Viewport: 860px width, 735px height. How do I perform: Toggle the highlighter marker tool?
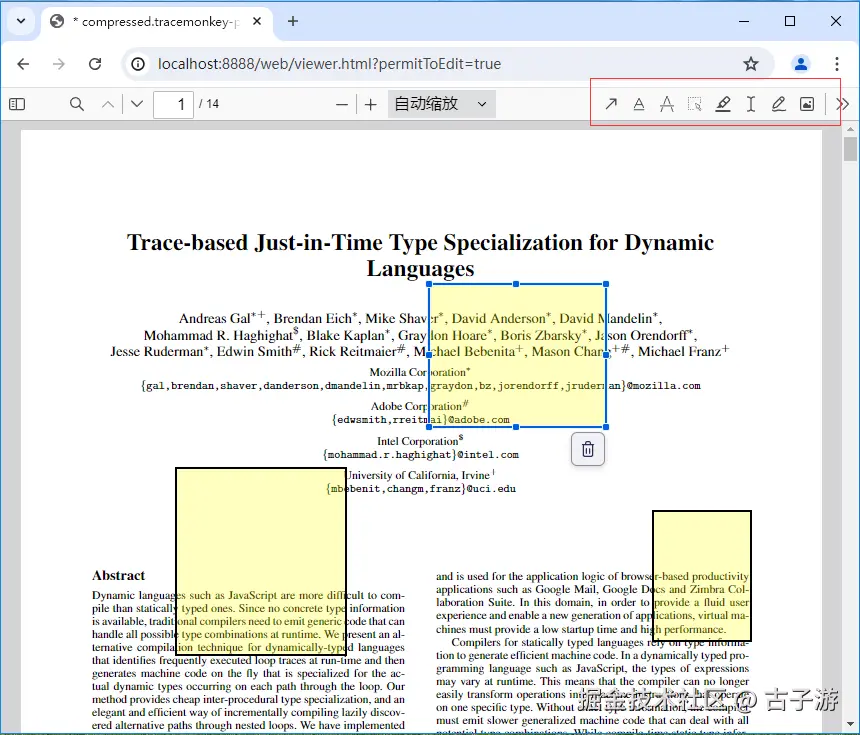pyautogui.click(x=723, y=104)
